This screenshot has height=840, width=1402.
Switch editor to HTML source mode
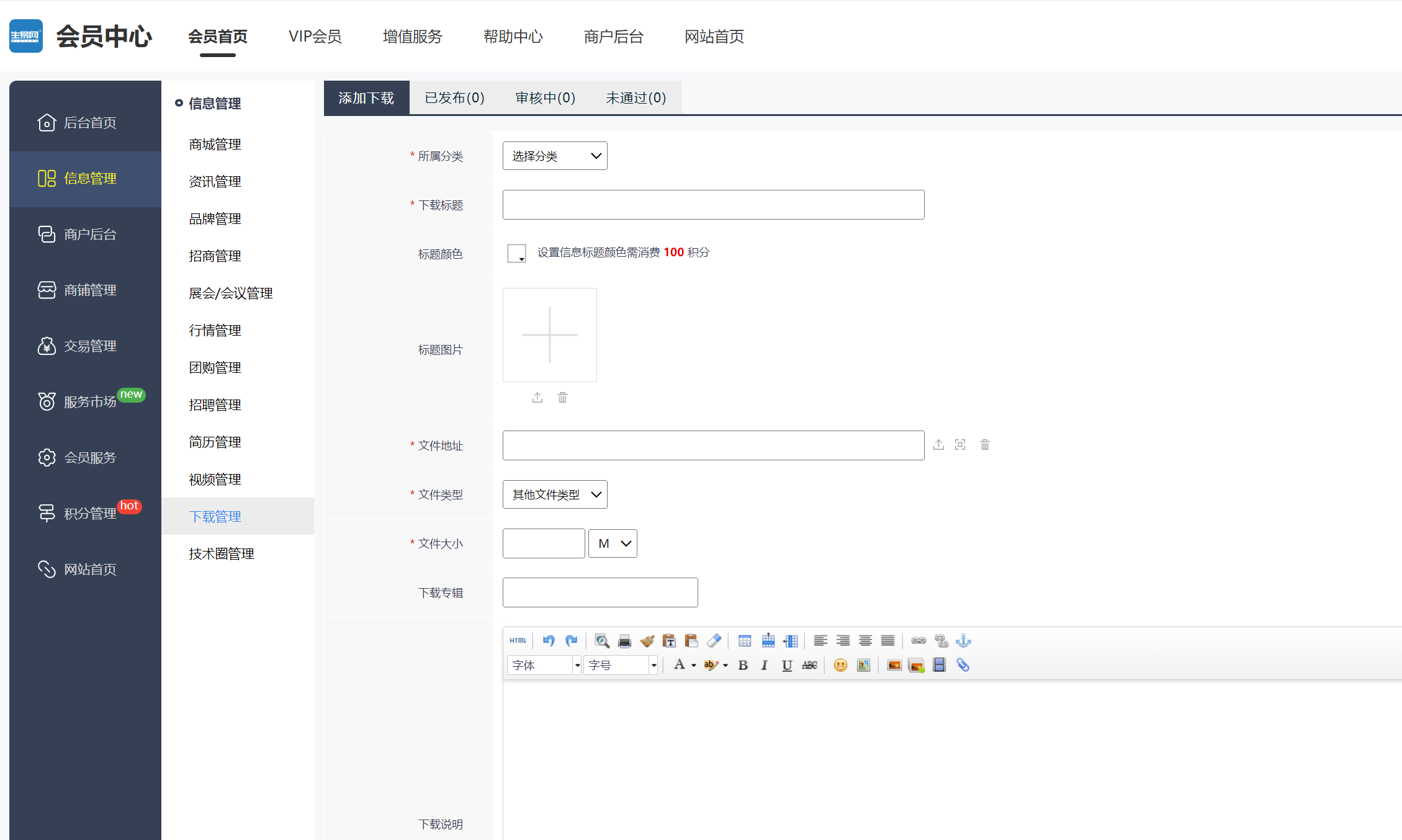click(x=518, y=641)
